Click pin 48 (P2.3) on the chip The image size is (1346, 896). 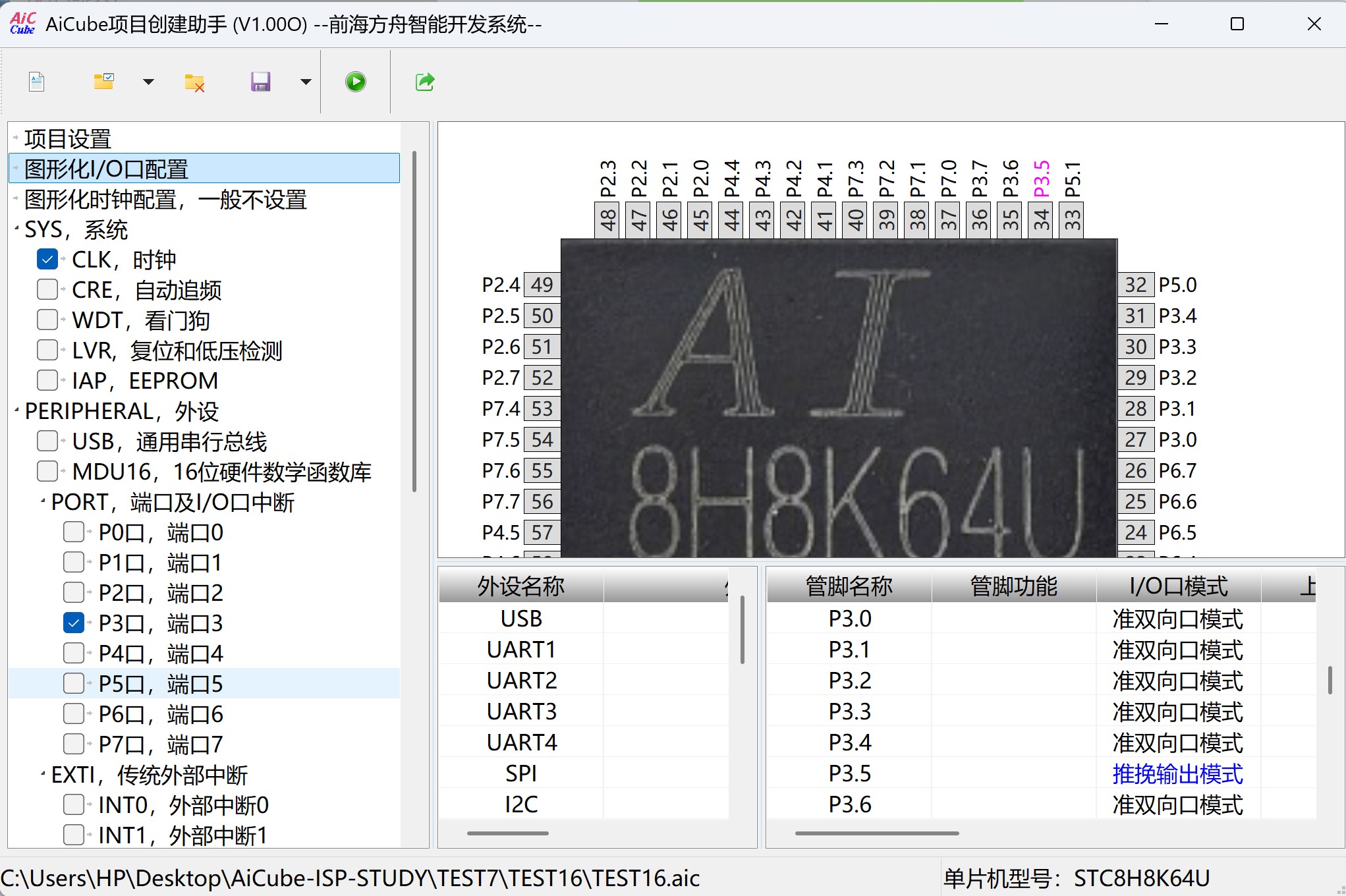[x=607, y=219]
